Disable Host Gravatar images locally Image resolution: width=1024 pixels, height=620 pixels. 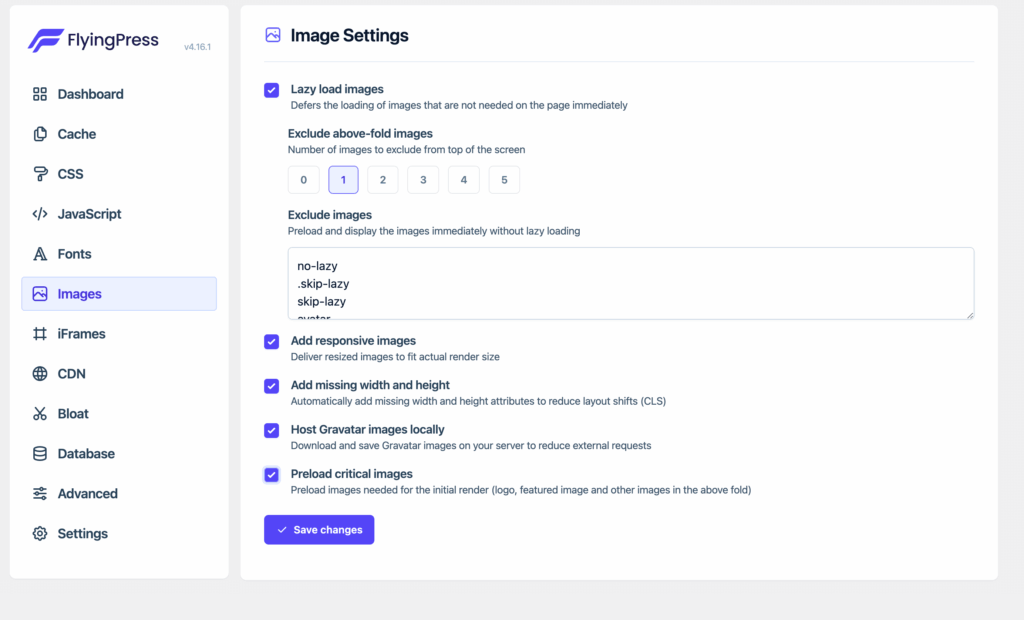point(271,431)
